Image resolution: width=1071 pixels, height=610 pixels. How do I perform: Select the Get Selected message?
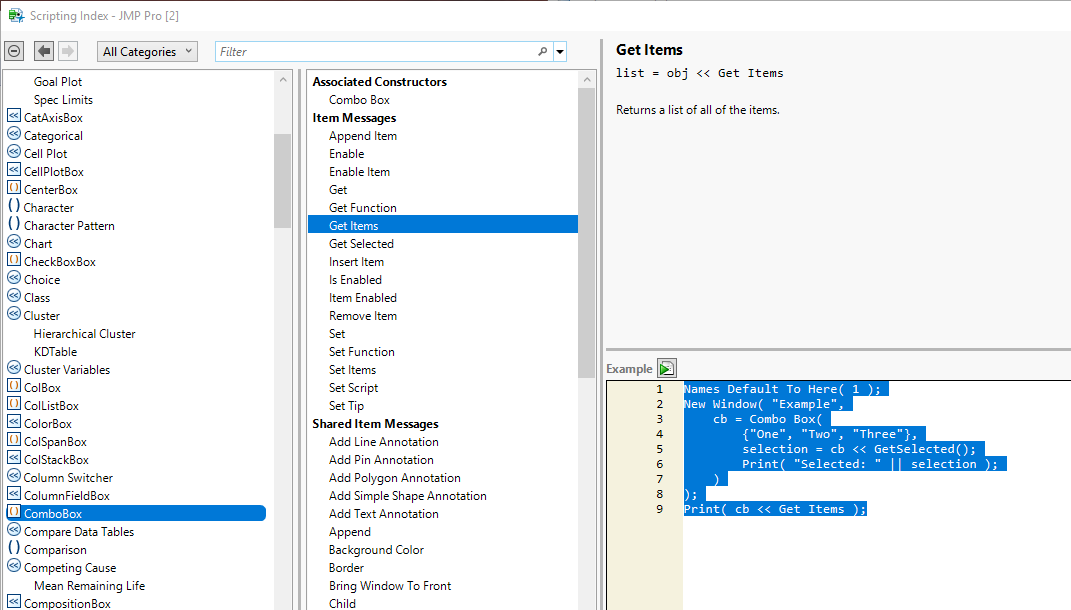point(361,244)
